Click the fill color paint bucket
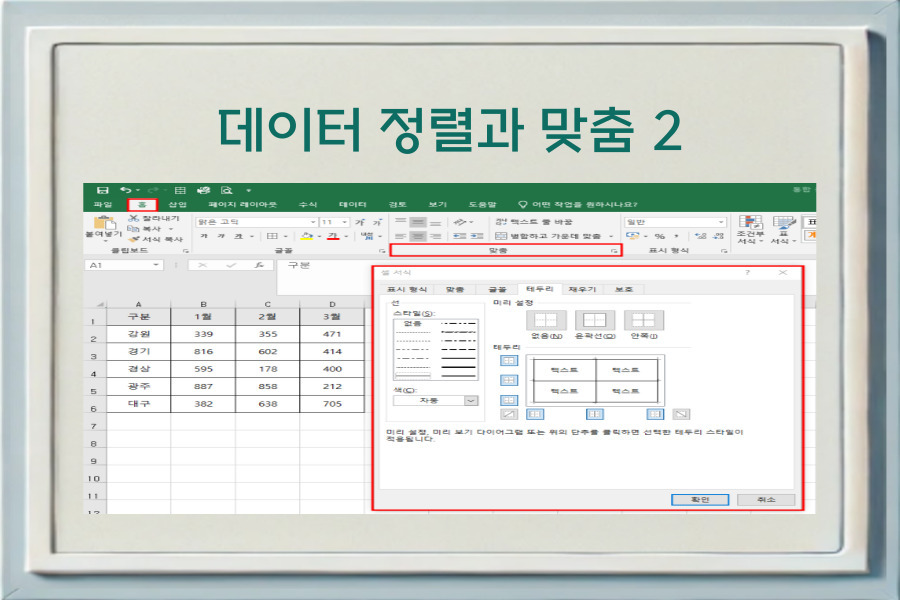900x600 pixels. point(307,236)
